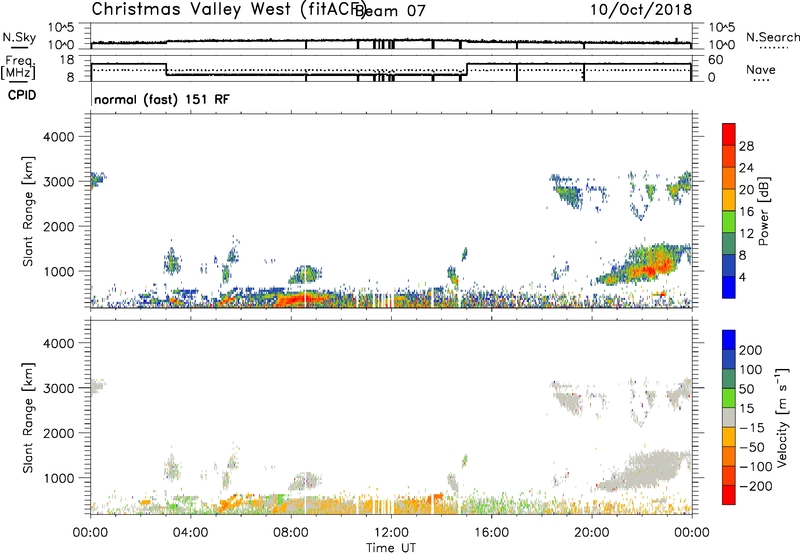Image resolution: width=800 pixels, height=554 pixels.
Task: Click the 'normal (fast) 151 RF' text
Action: (x=162, y=99)
